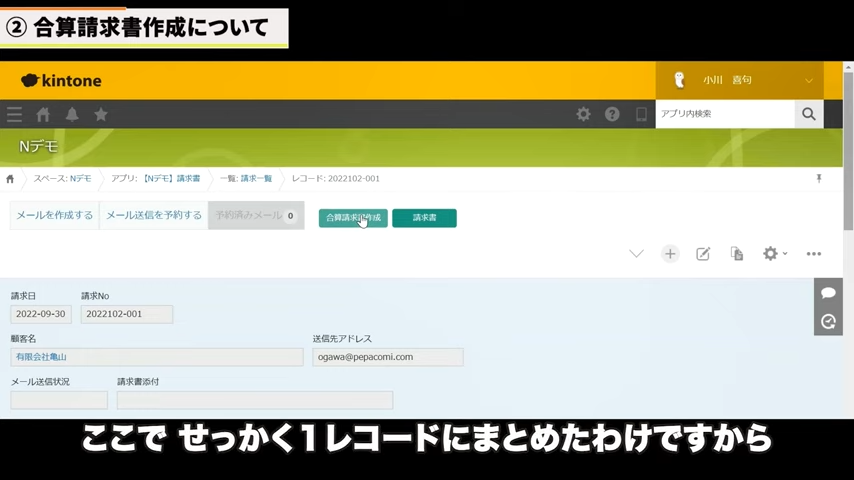Click メールを作成する button

pos(54,215)
